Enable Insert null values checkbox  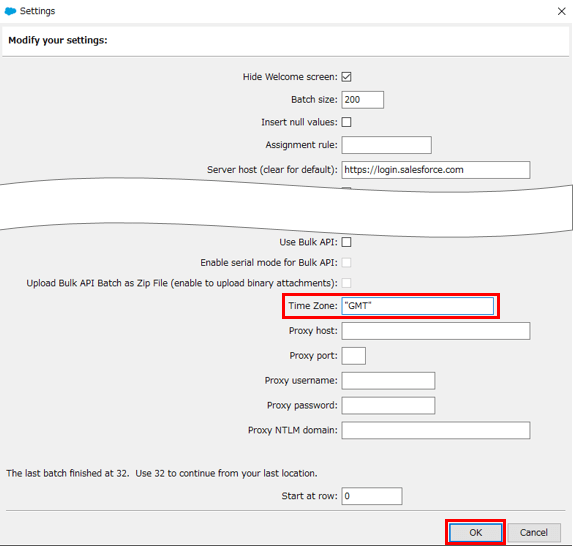tap(346, 122)
